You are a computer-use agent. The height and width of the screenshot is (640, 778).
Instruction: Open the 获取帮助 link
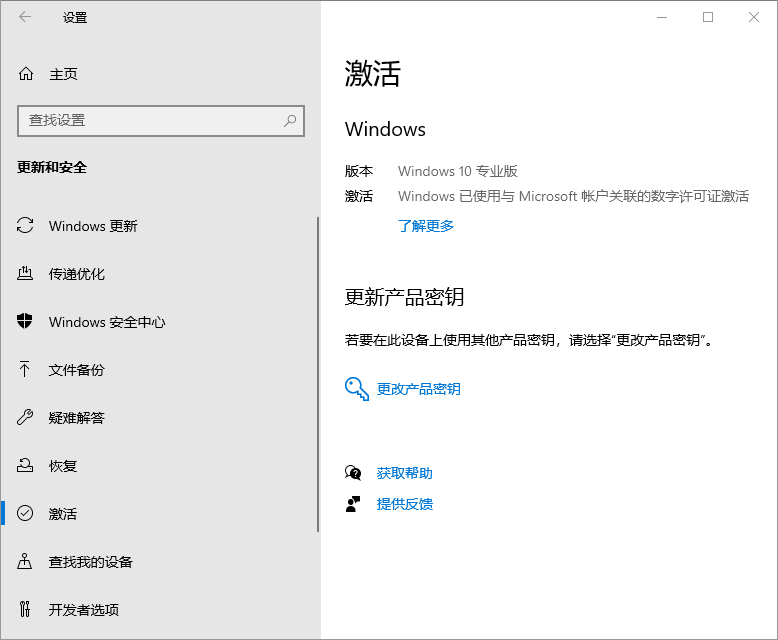tap(404, 473)
